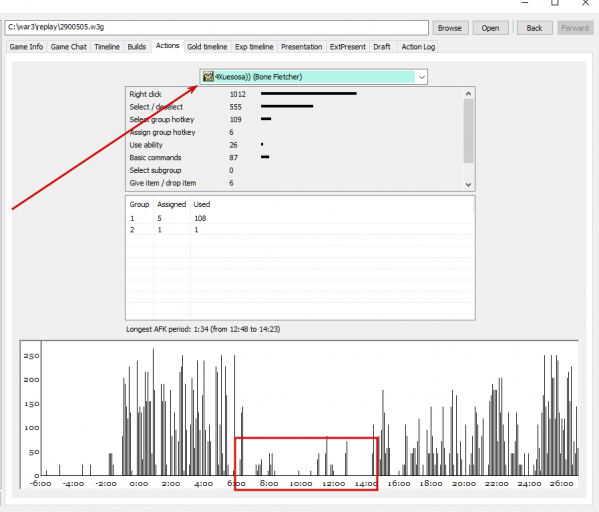Click the Assigned column header
599x512 pixels.
[172, 204]
